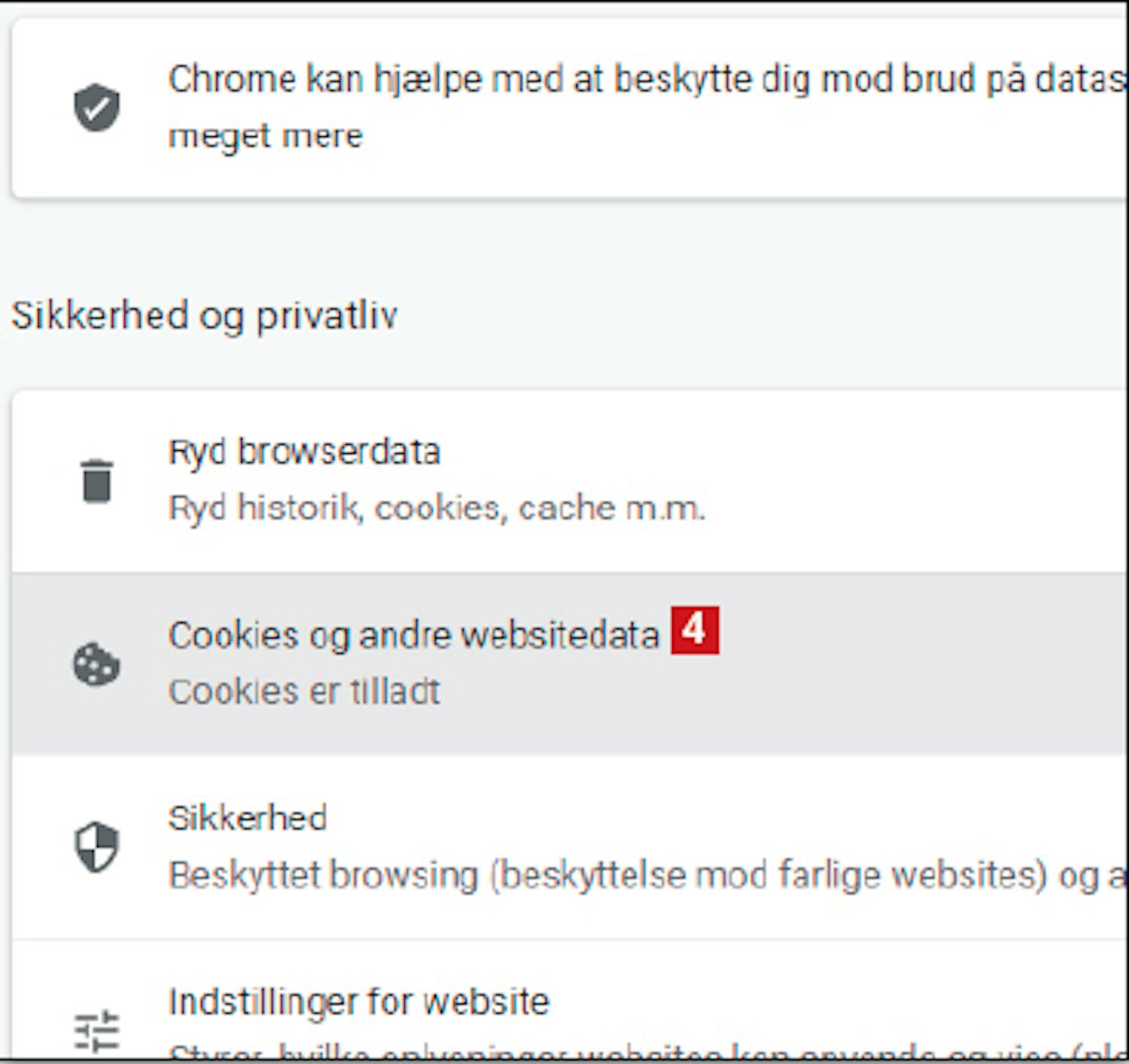Open Ryd browserdata
The image size is (1129, 1064).
[x=304, y=452]
